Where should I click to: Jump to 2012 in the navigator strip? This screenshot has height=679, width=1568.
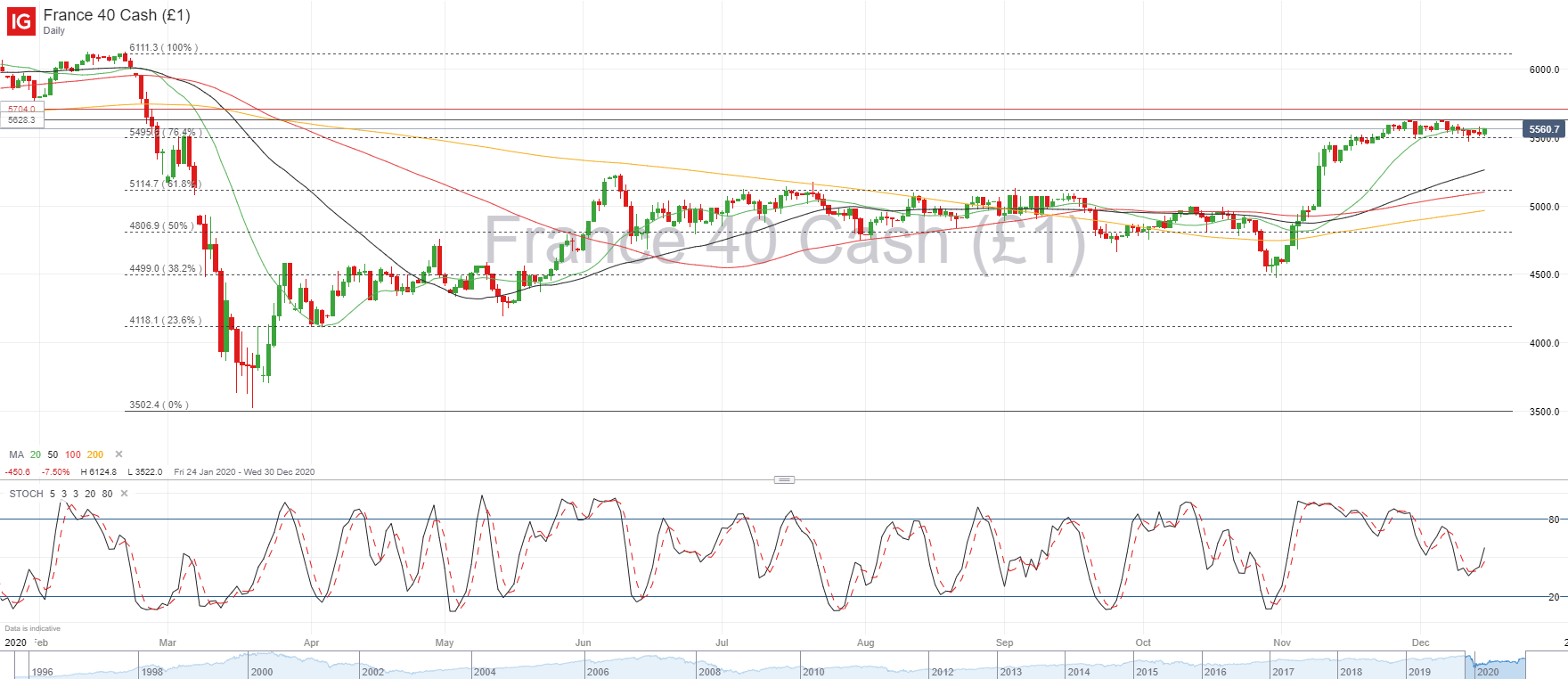(x=943, y=672)
